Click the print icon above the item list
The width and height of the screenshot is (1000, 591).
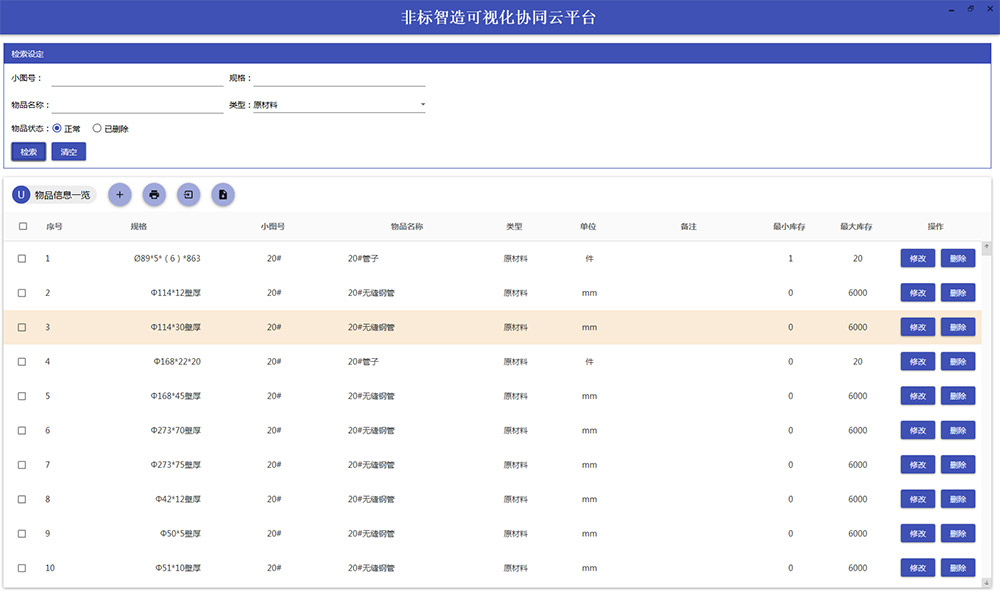click(154, 194)
